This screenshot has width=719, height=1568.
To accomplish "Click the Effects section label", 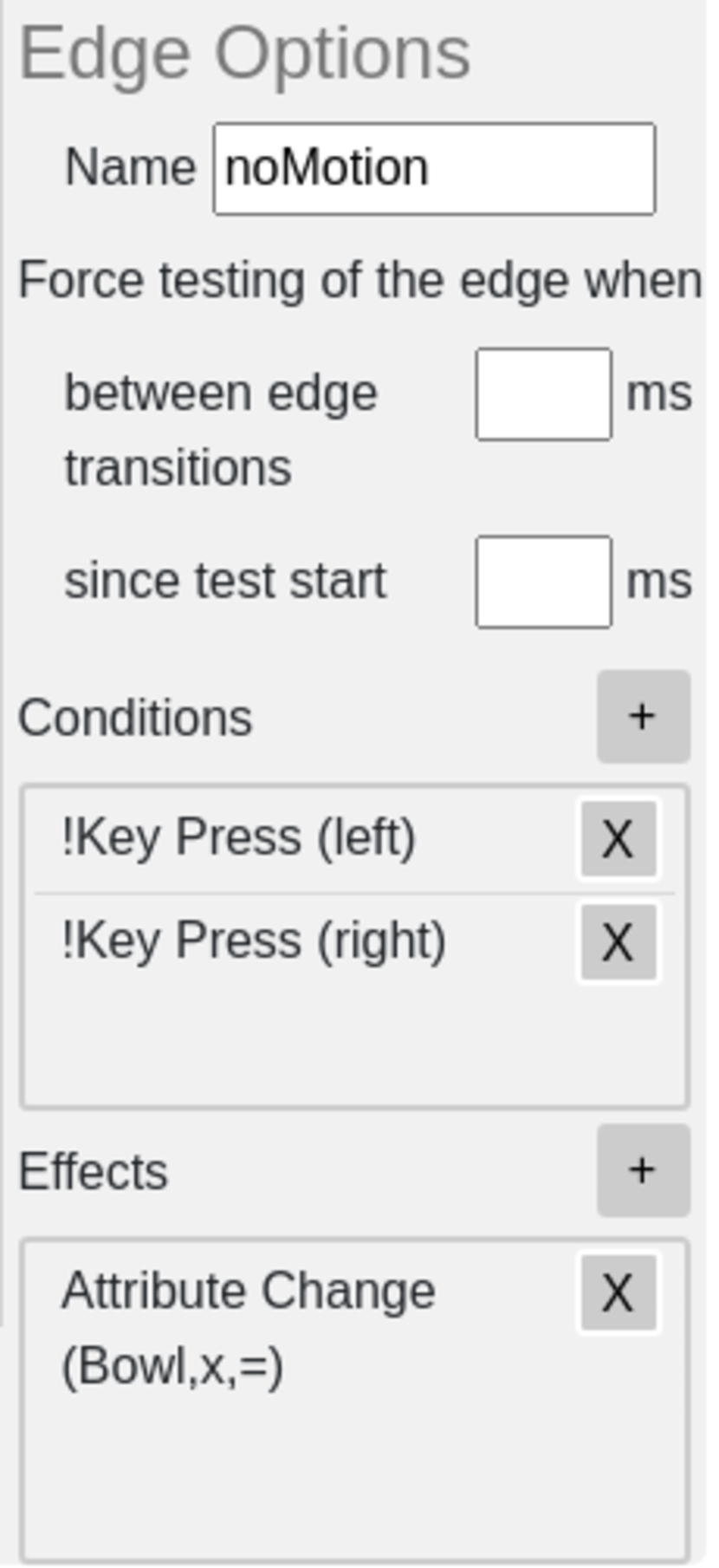I will (x=94, y=1172).
